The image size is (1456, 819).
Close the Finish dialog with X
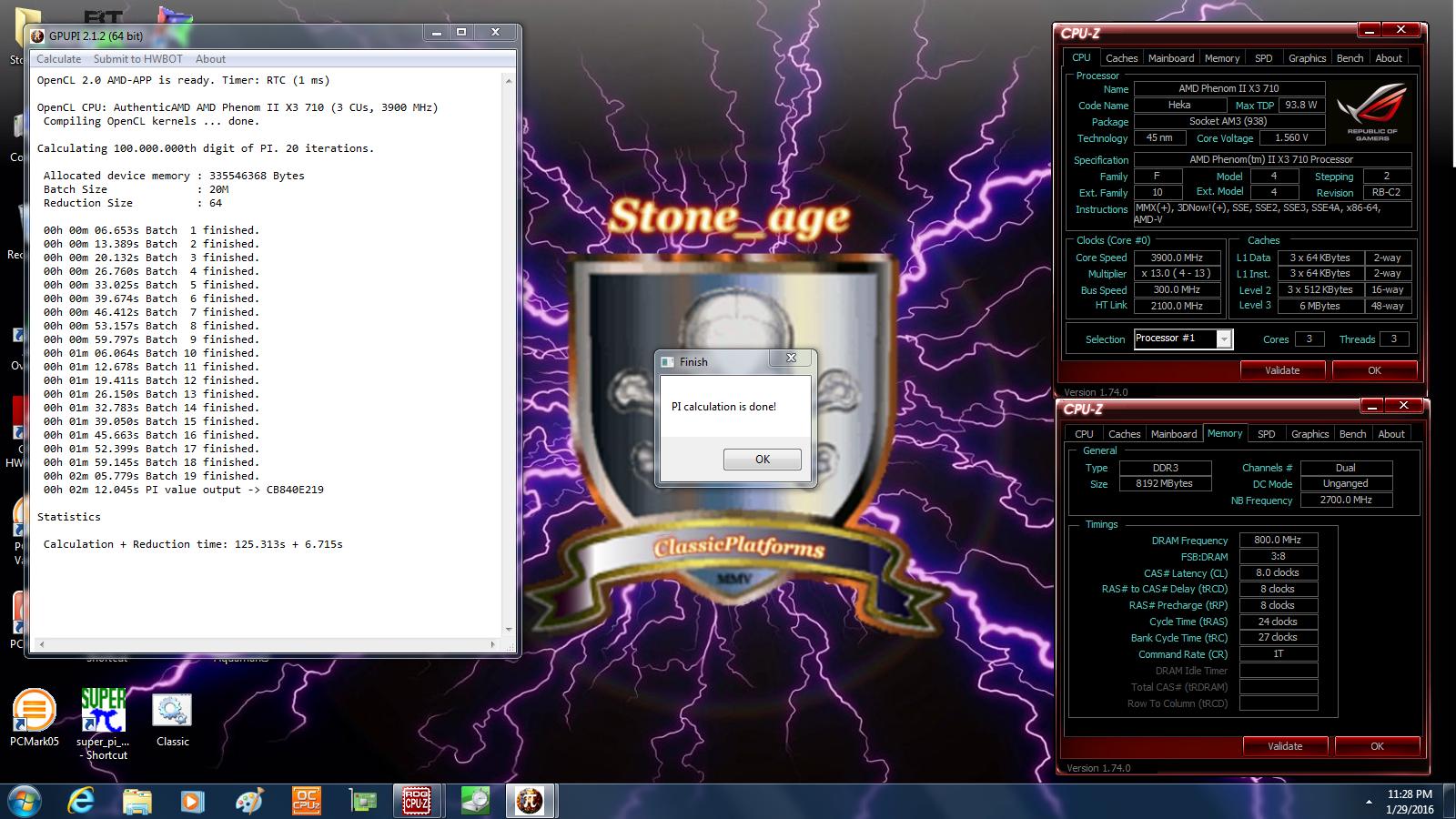tap(791, 359)
